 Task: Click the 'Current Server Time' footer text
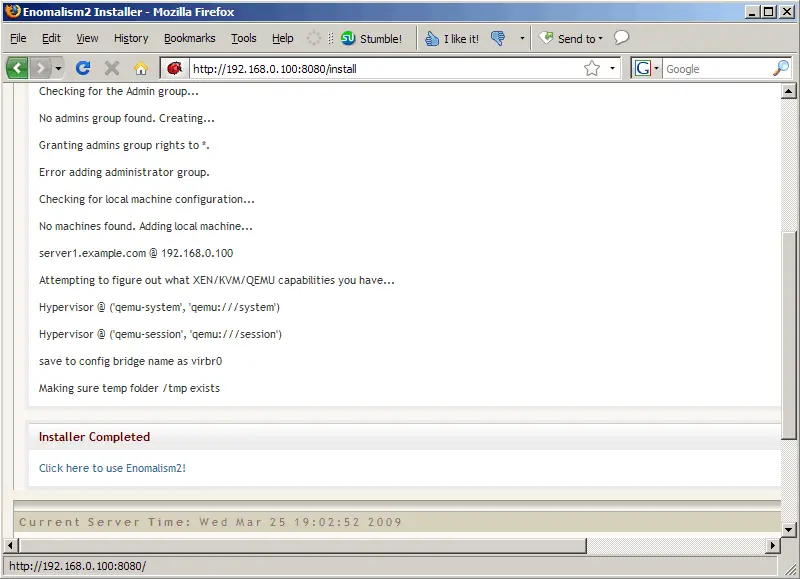point(210,522)
